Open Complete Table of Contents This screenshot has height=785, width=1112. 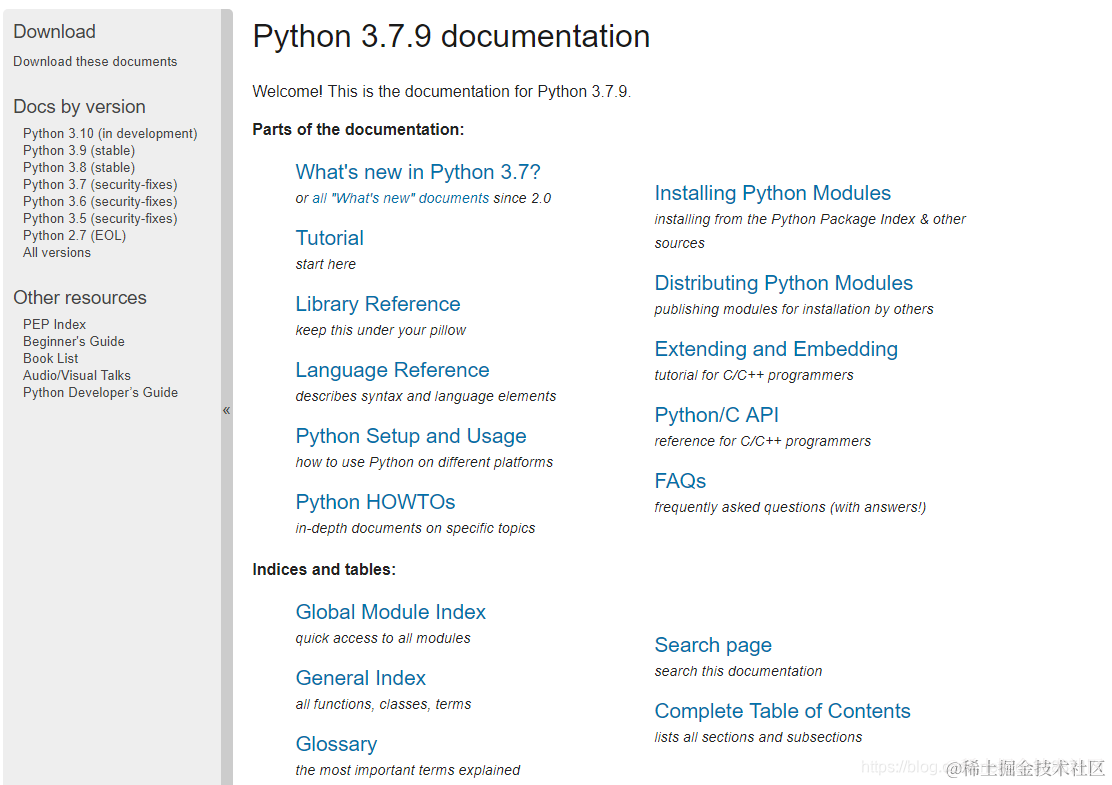[x=782, y=711]
